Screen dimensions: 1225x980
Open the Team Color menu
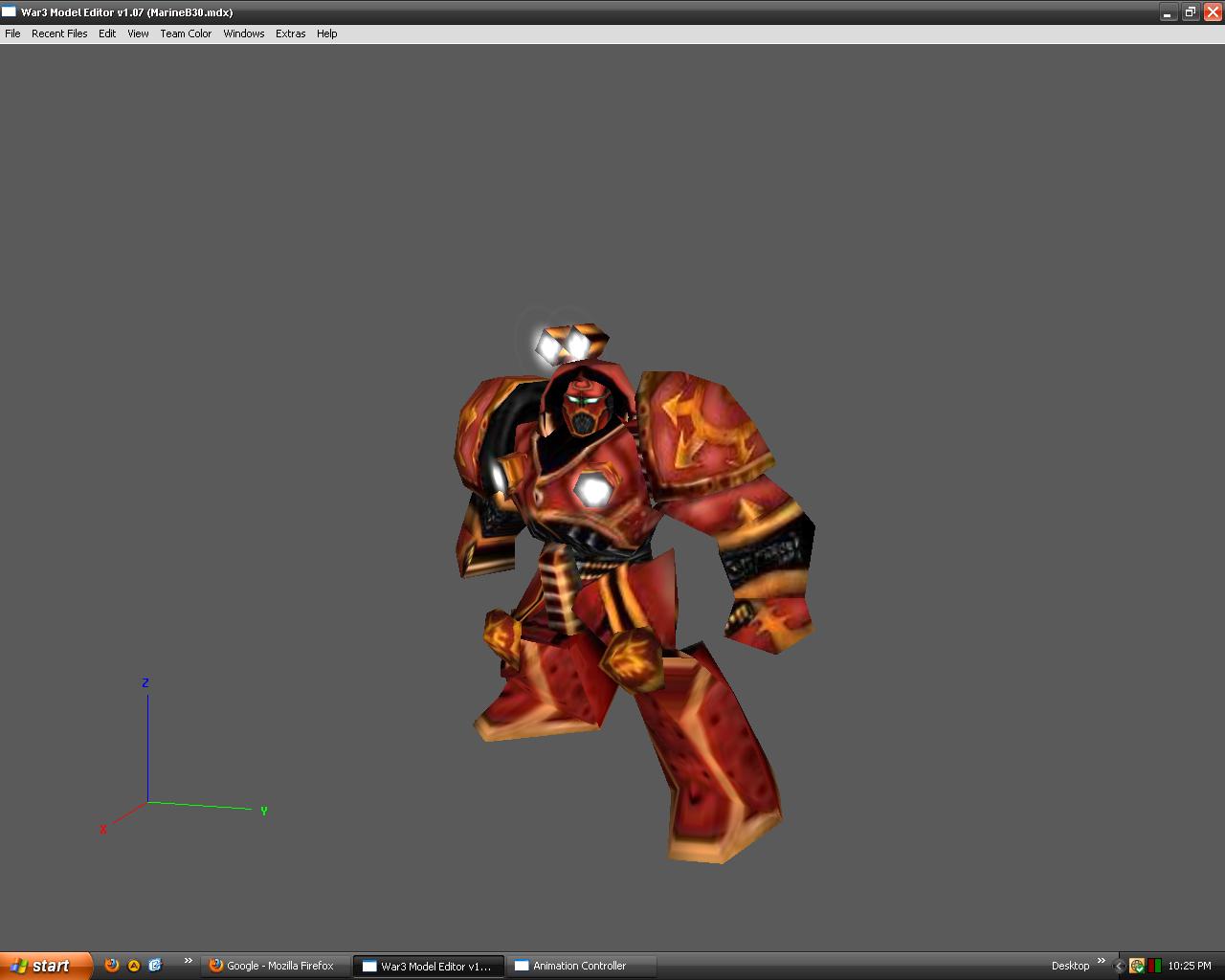(186, 33)
